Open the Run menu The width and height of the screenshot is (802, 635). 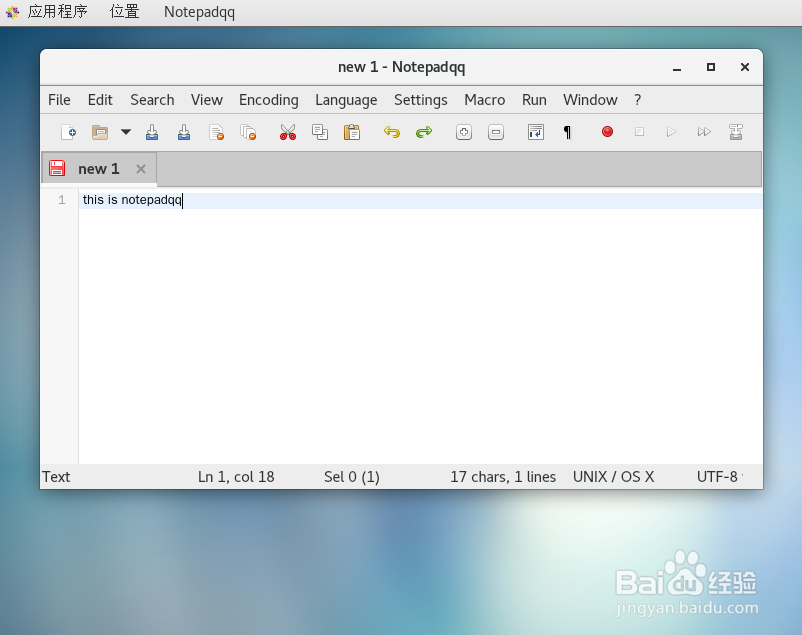pyautogui.click(x=534, y=100)
